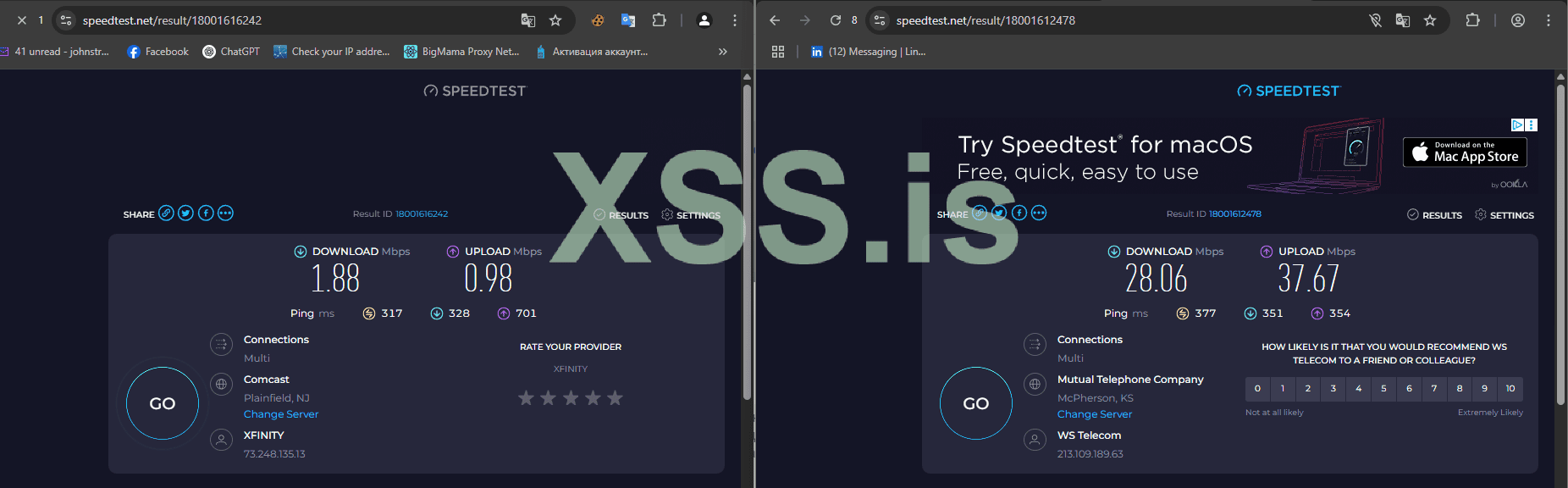Click left window vertical scrollbar

click(747, 241)
